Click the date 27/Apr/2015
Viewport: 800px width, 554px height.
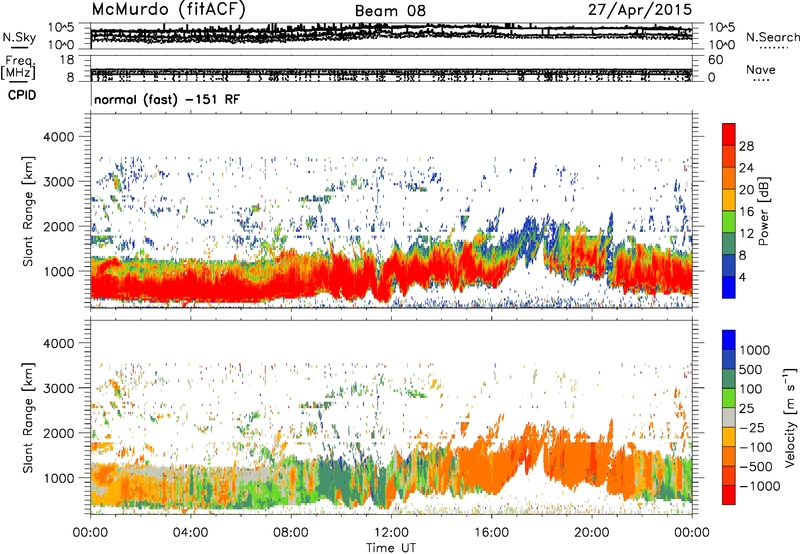coord(640,10)
